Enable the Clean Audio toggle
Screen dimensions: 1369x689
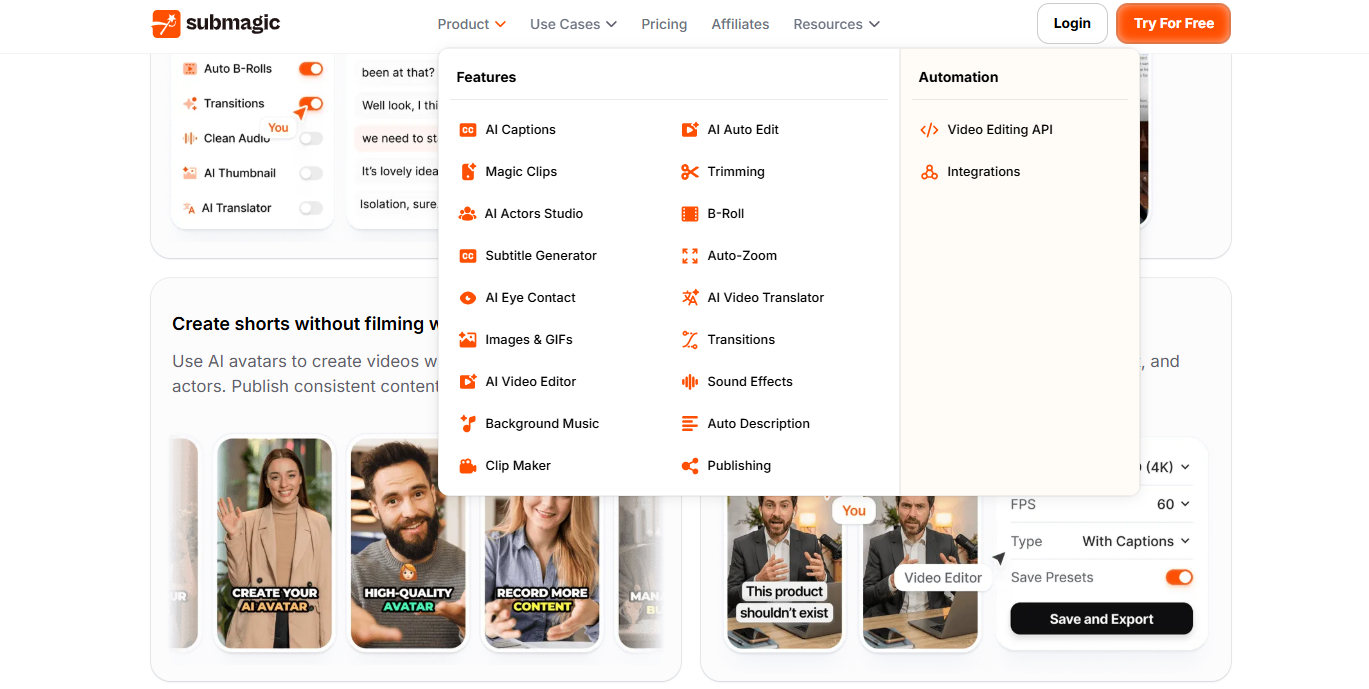pyautogui.click(x=311, y=139)
